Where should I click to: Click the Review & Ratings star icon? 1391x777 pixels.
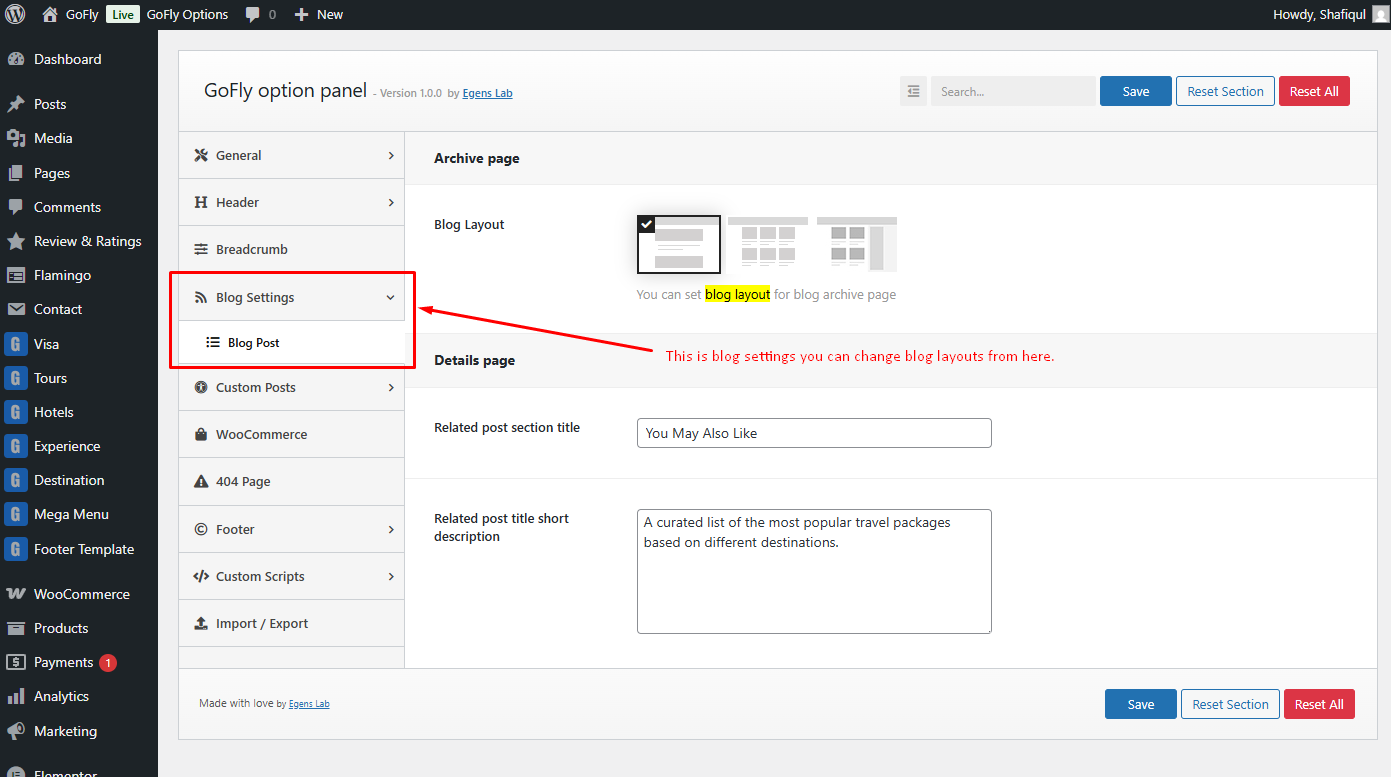(16, 241)
